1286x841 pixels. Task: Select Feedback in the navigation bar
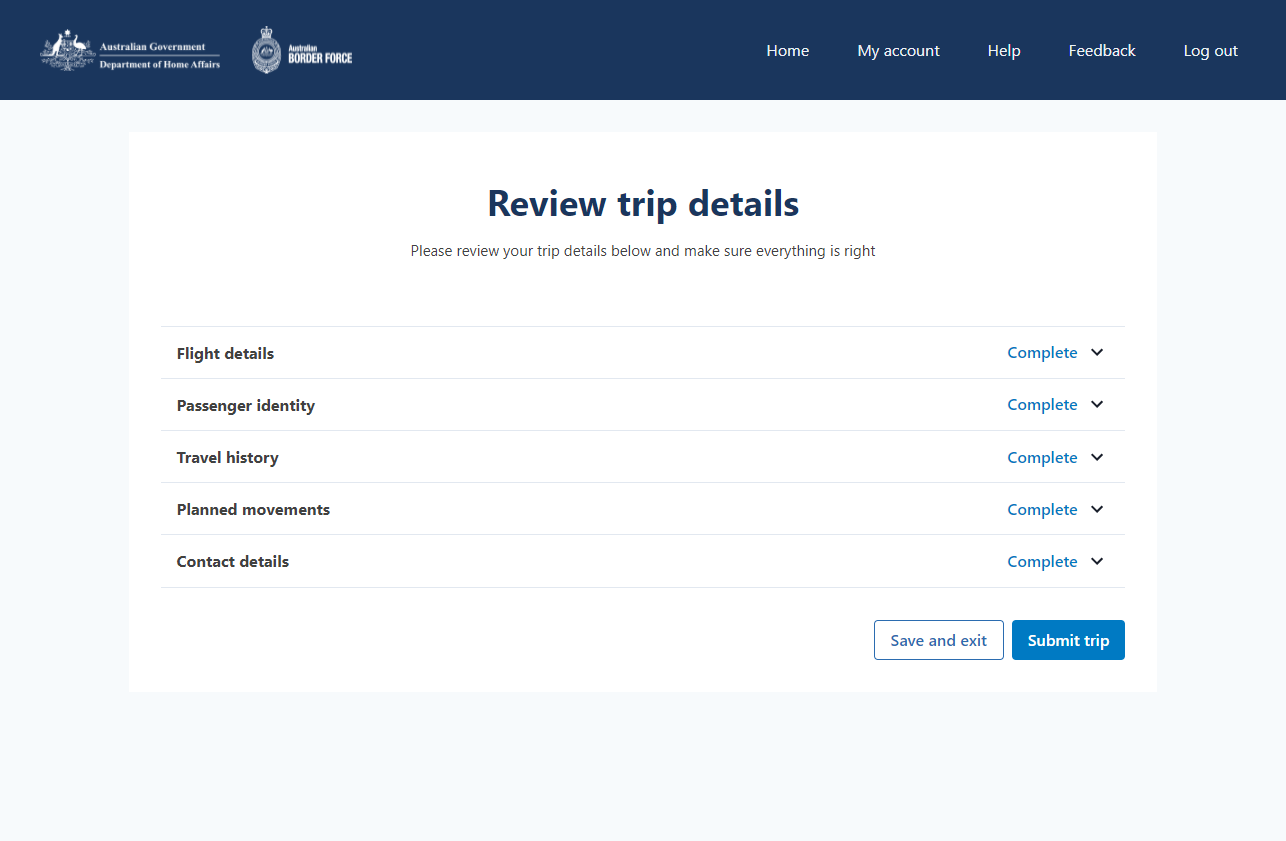(1101, 51)
